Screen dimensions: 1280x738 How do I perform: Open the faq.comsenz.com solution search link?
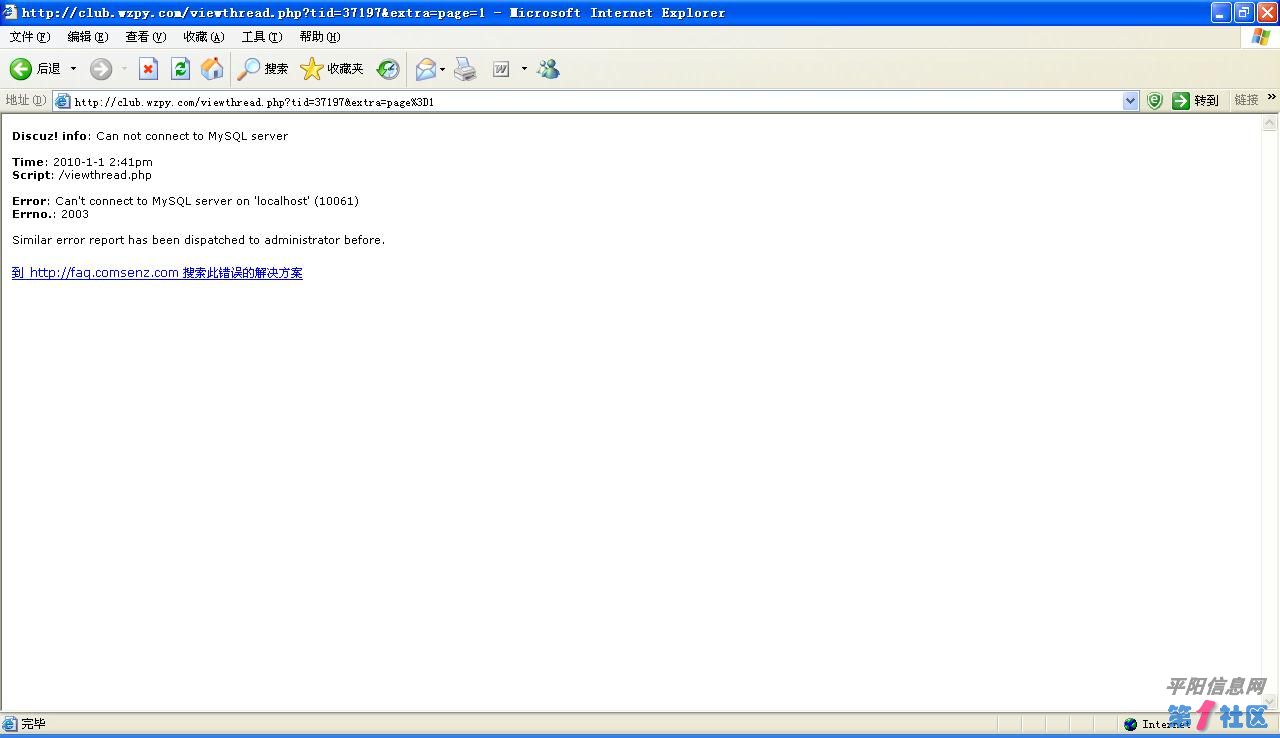point(157,273)
